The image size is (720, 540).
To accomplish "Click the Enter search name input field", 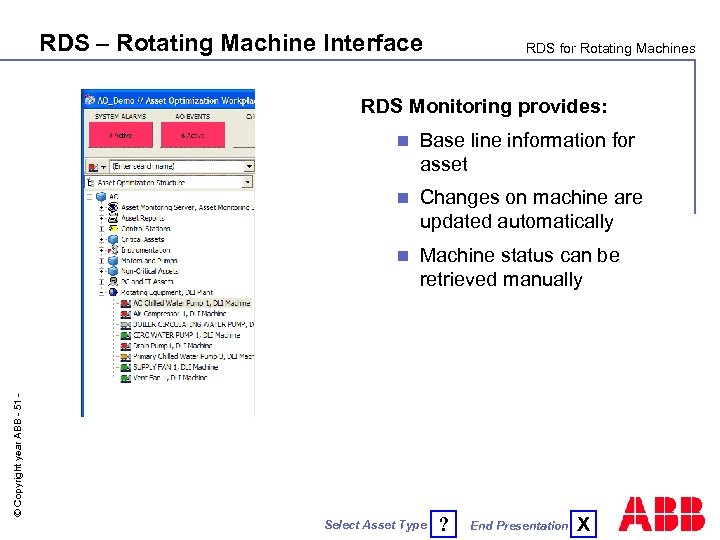I will tap(177, 166).
